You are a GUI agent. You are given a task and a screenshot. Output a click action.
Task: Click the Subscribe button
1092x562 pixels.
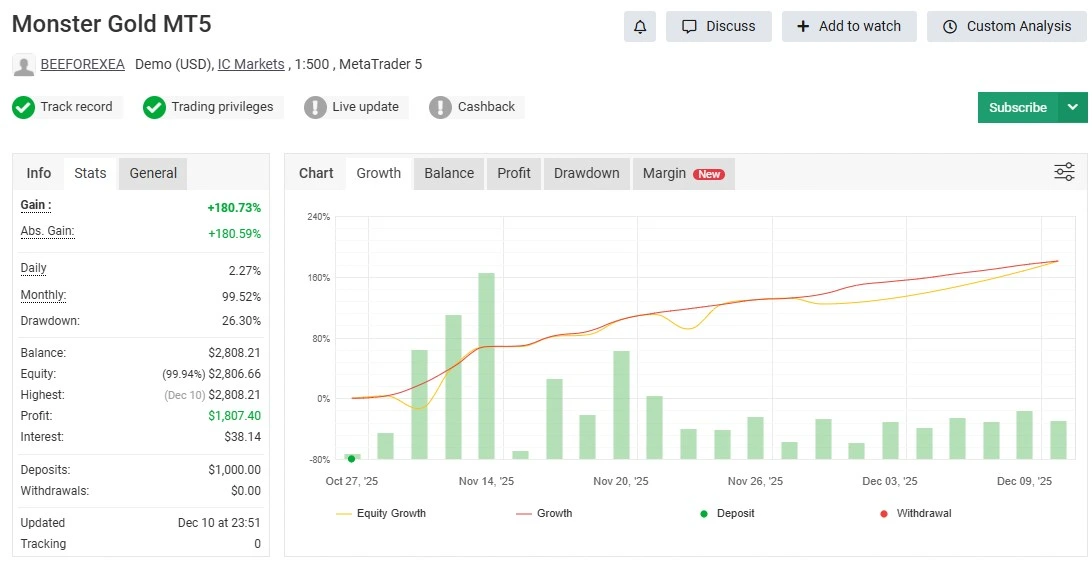click(x=1017, y=107)
